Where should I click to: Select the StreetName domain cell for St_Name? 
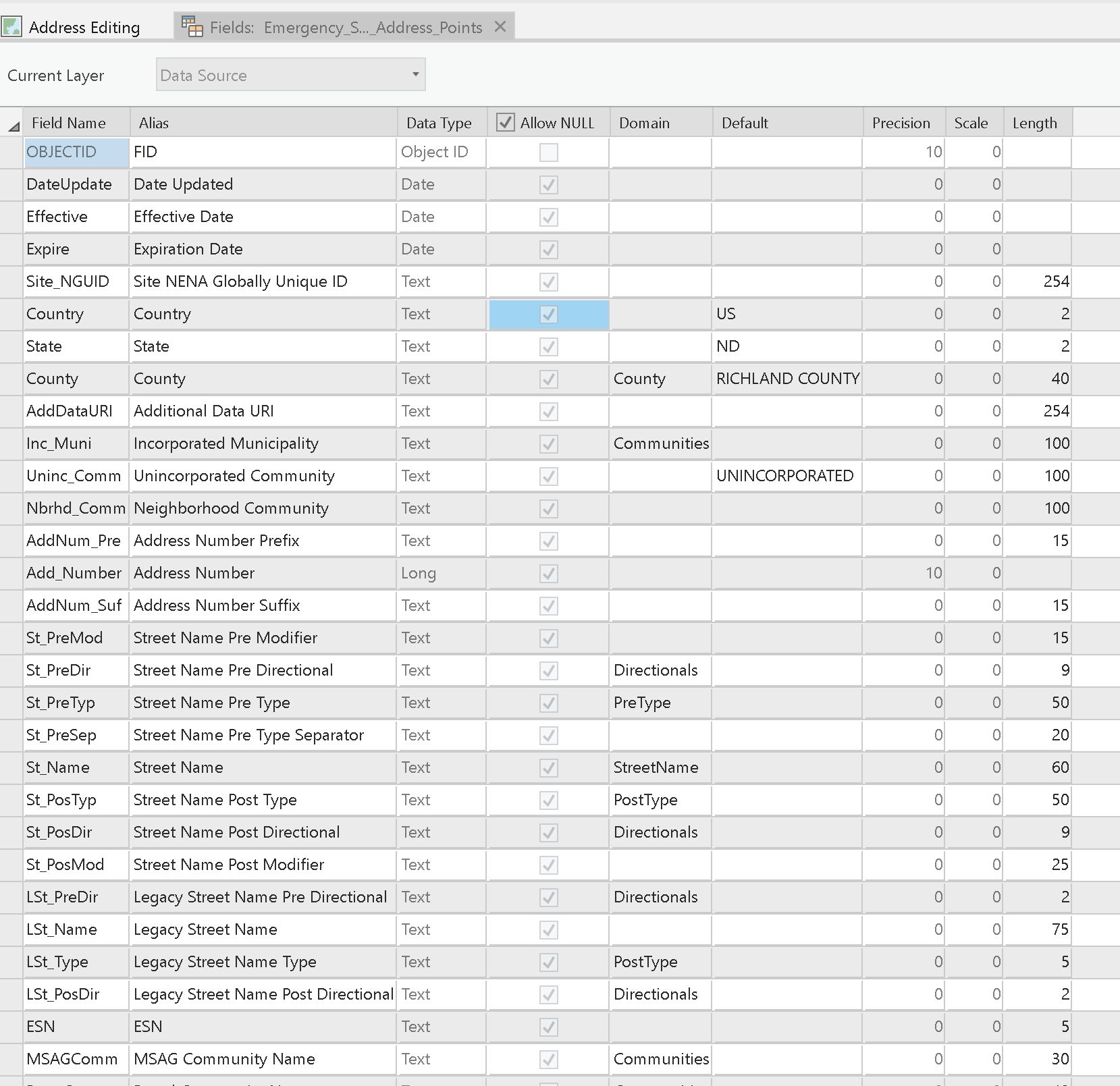point(658,767)
